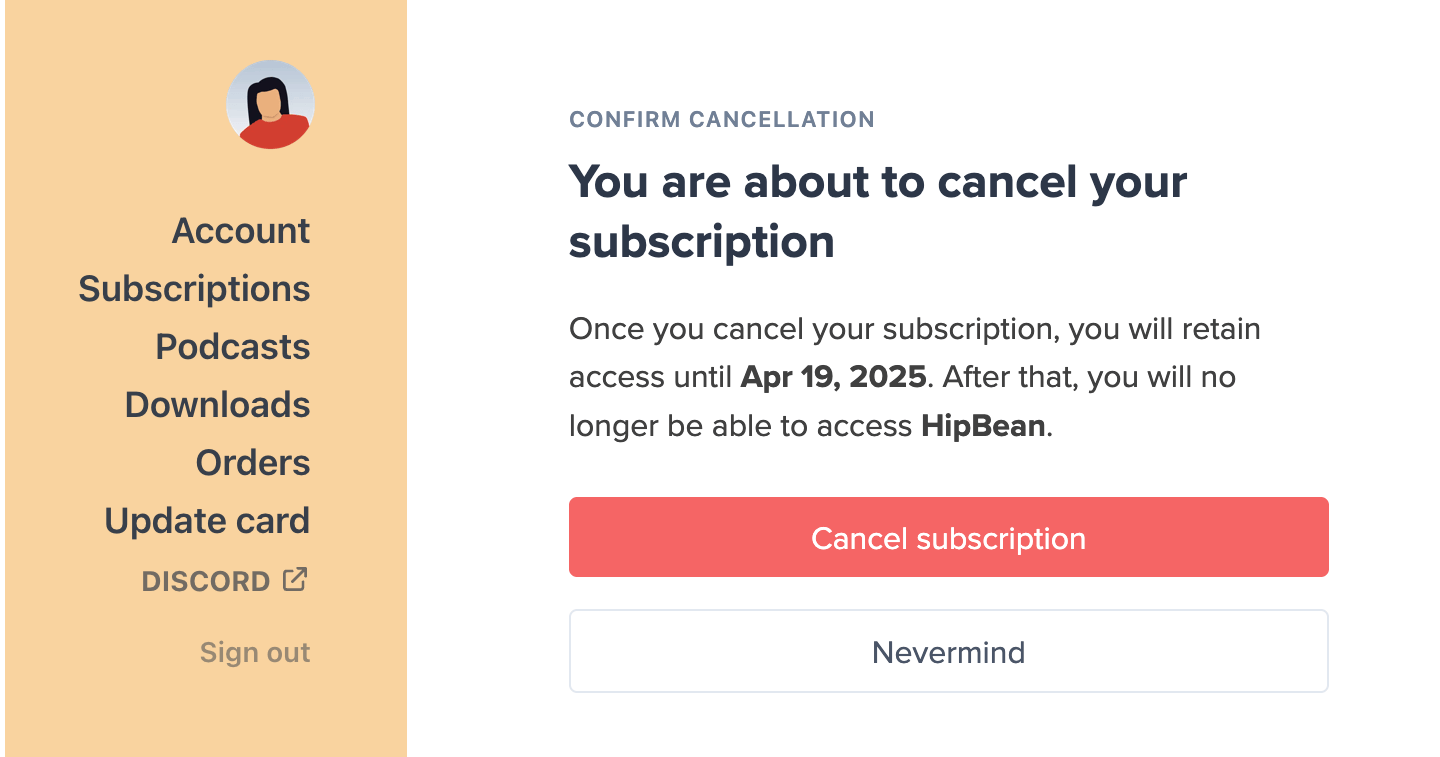Viewport: 1440px width, 757px height.
Task: Select Account in the sidebar
Action: [240, 230]
